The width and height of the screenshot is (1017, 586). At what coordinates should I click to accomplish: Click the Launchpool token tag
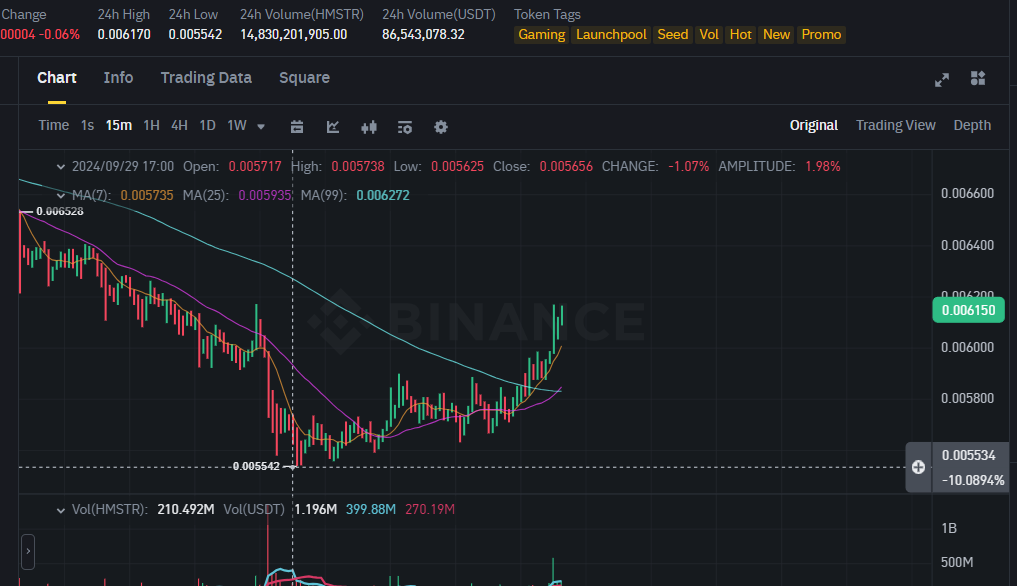(611, 34)
